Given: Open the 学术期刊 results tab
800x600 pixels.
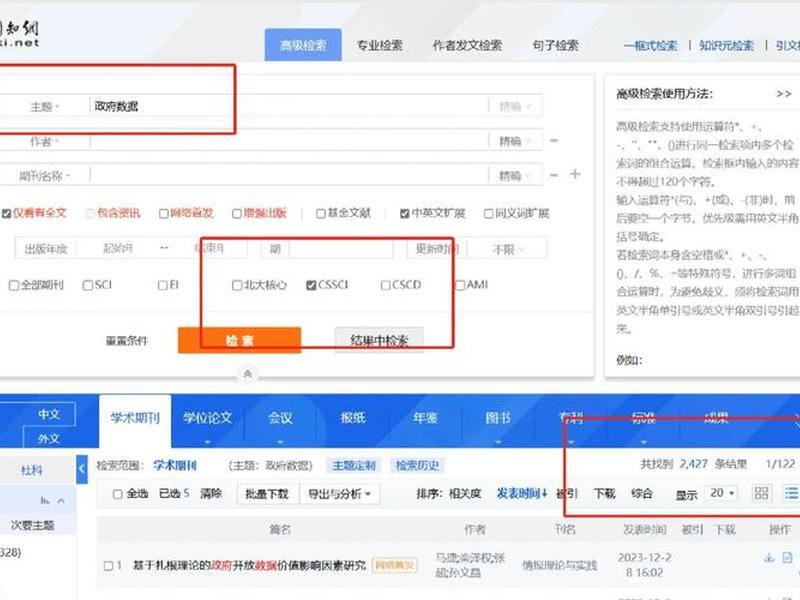Looking at the screenshot, I should click(135, 419).
